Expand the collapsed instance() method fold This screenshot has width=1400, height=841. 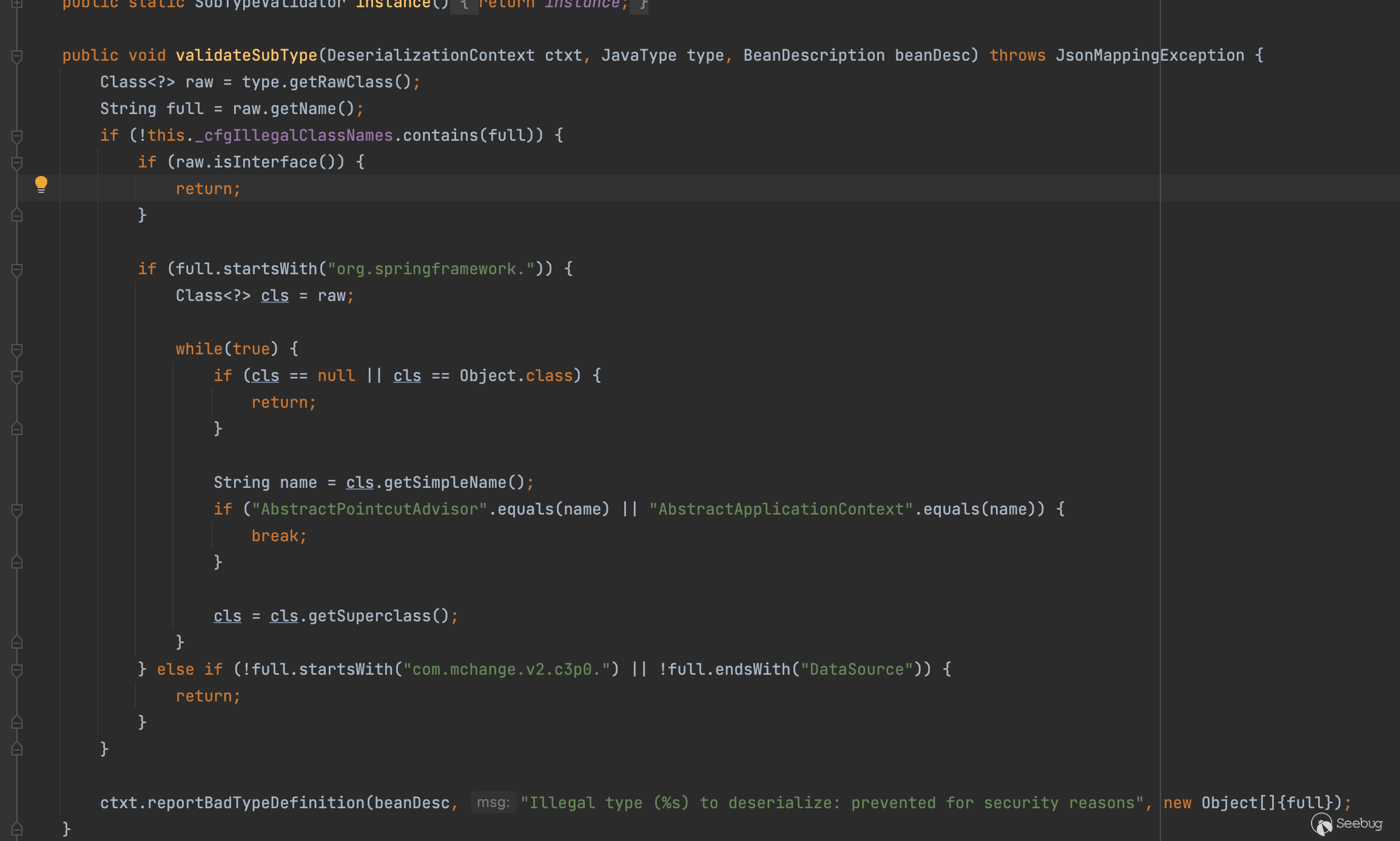(x=17, y=4)
